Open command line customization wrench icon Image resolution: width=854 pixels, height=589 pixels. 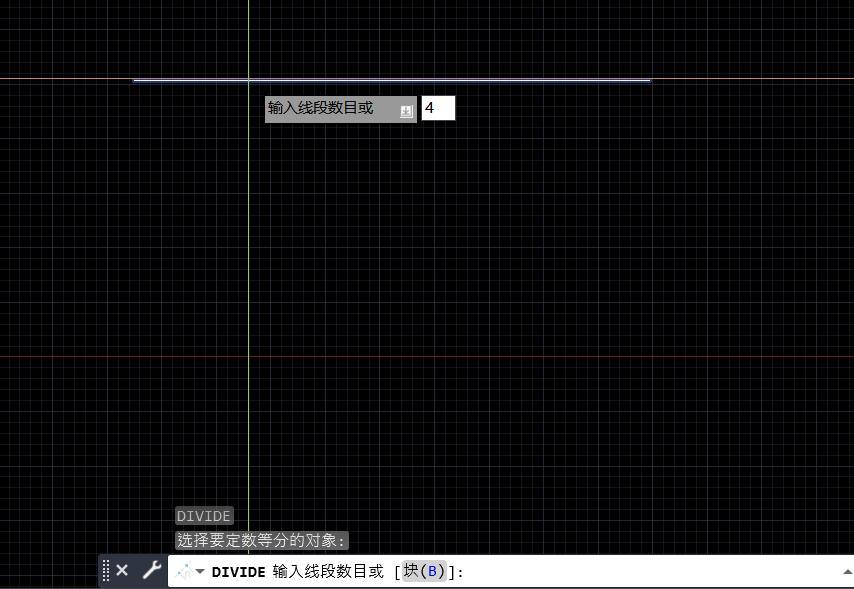pos(151,570)
